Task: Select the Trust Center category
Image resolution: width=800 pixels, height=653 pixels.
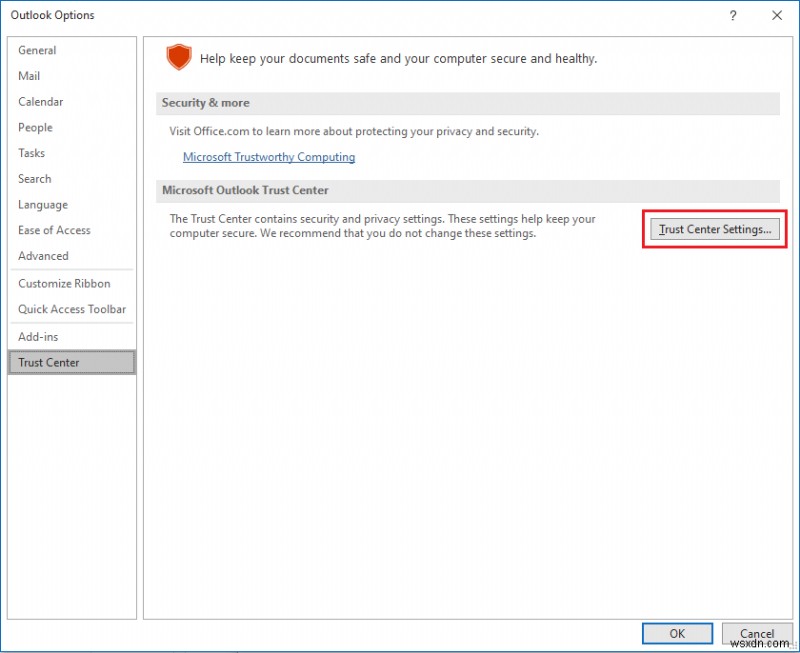Action: pos(47,362)
